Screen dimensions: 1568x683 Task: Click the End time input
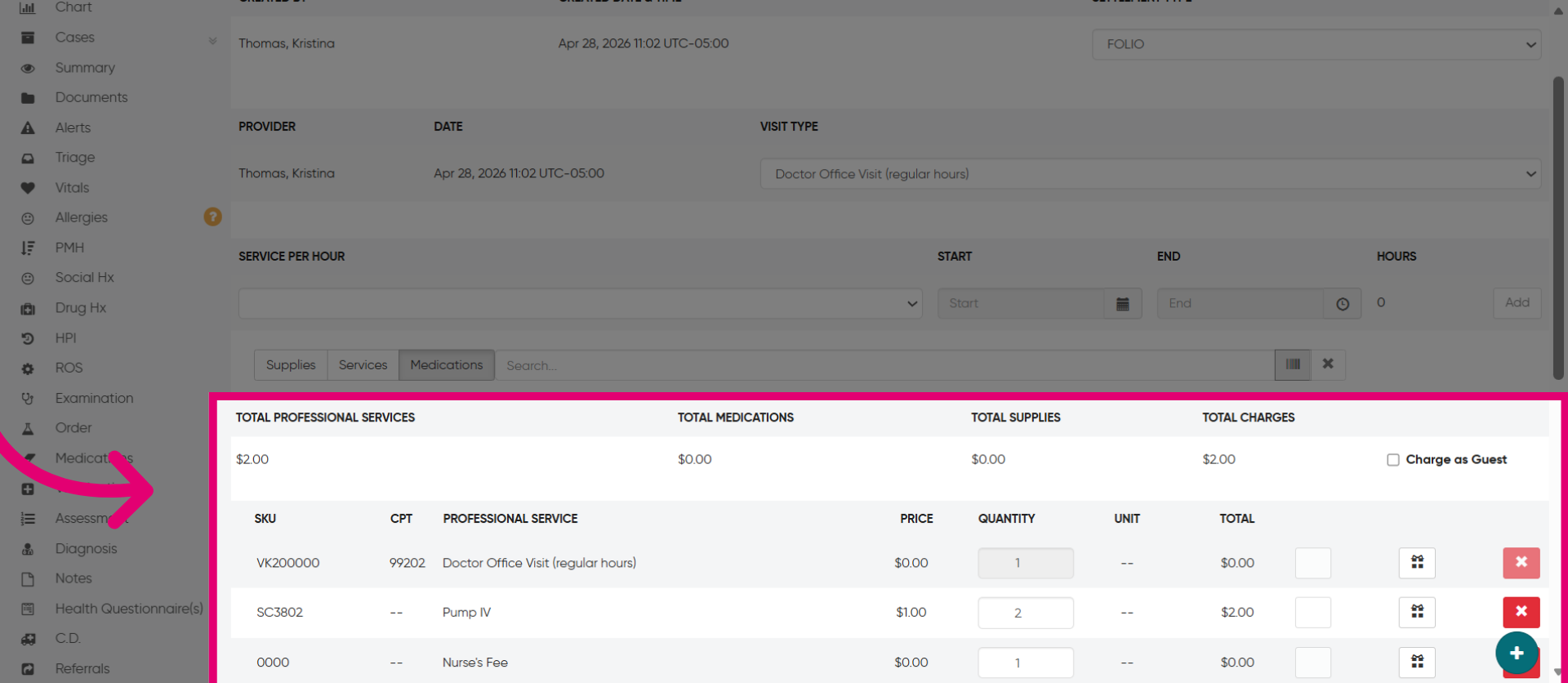click(x=1241, y=304)
